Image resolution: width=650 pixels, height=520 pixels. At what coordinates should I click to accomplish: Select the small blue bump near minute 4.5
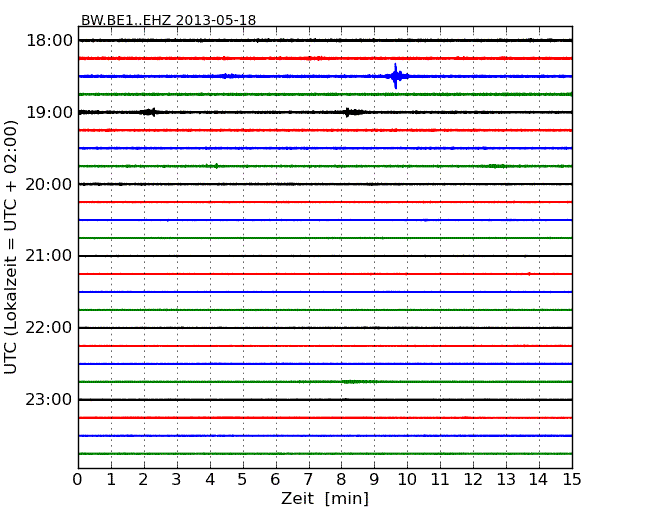tap(228, 76)
